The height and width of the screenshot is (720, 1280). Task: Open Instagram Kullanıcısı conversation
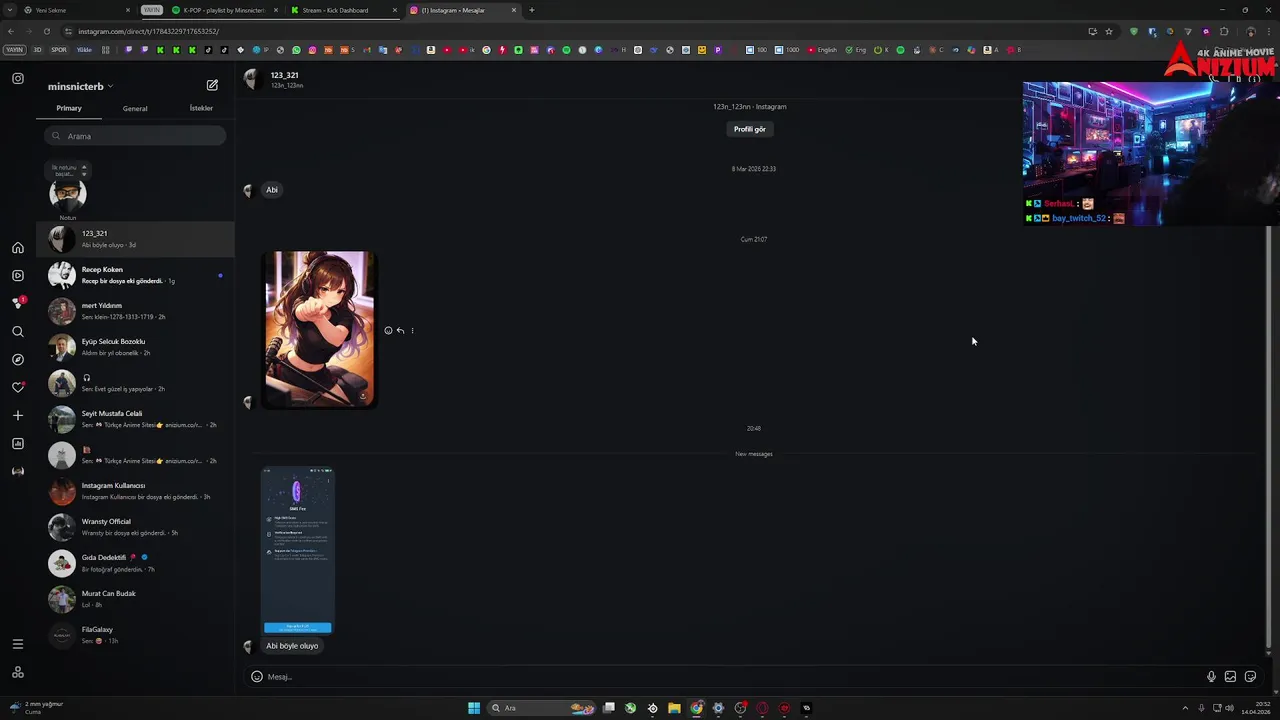coord(135,491)
